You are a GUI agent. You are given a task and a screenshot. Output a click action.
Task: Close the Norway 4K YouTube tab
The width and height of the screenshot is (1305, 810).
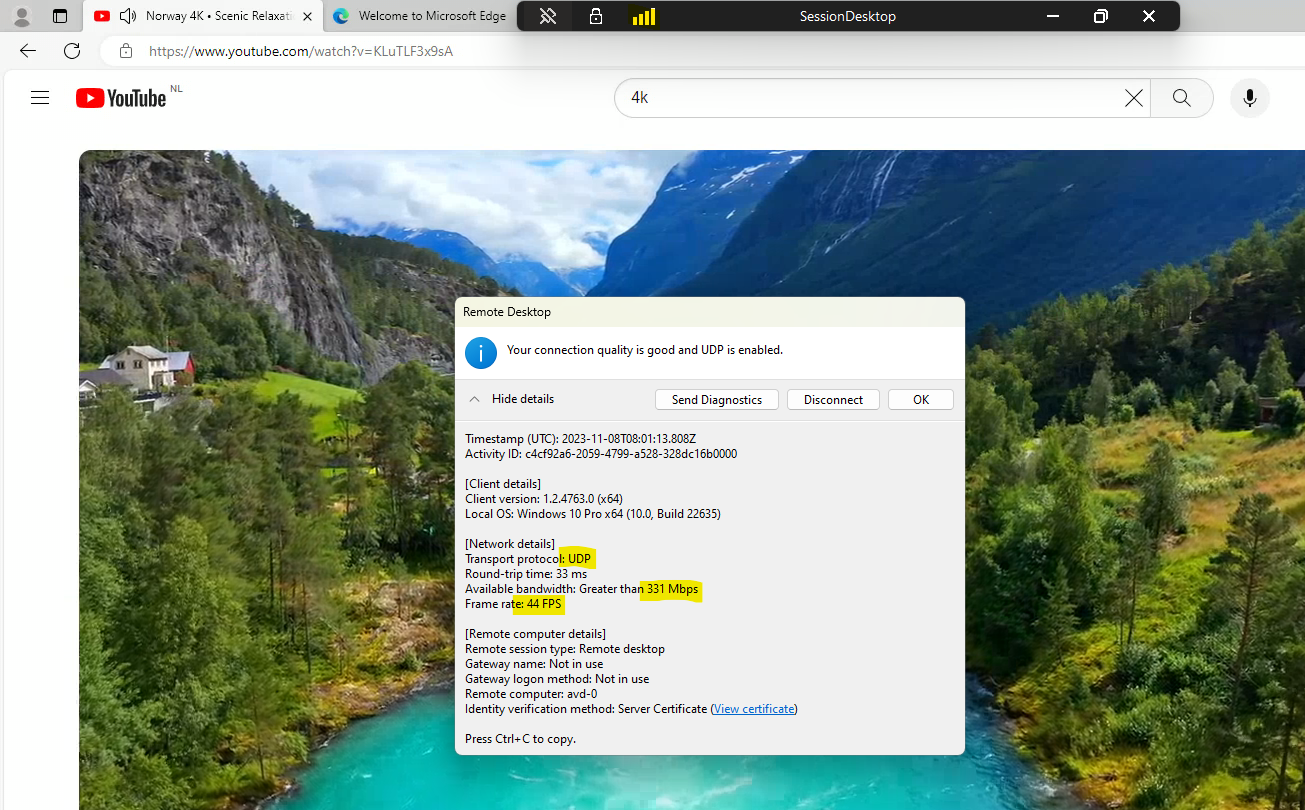[307, 16]
